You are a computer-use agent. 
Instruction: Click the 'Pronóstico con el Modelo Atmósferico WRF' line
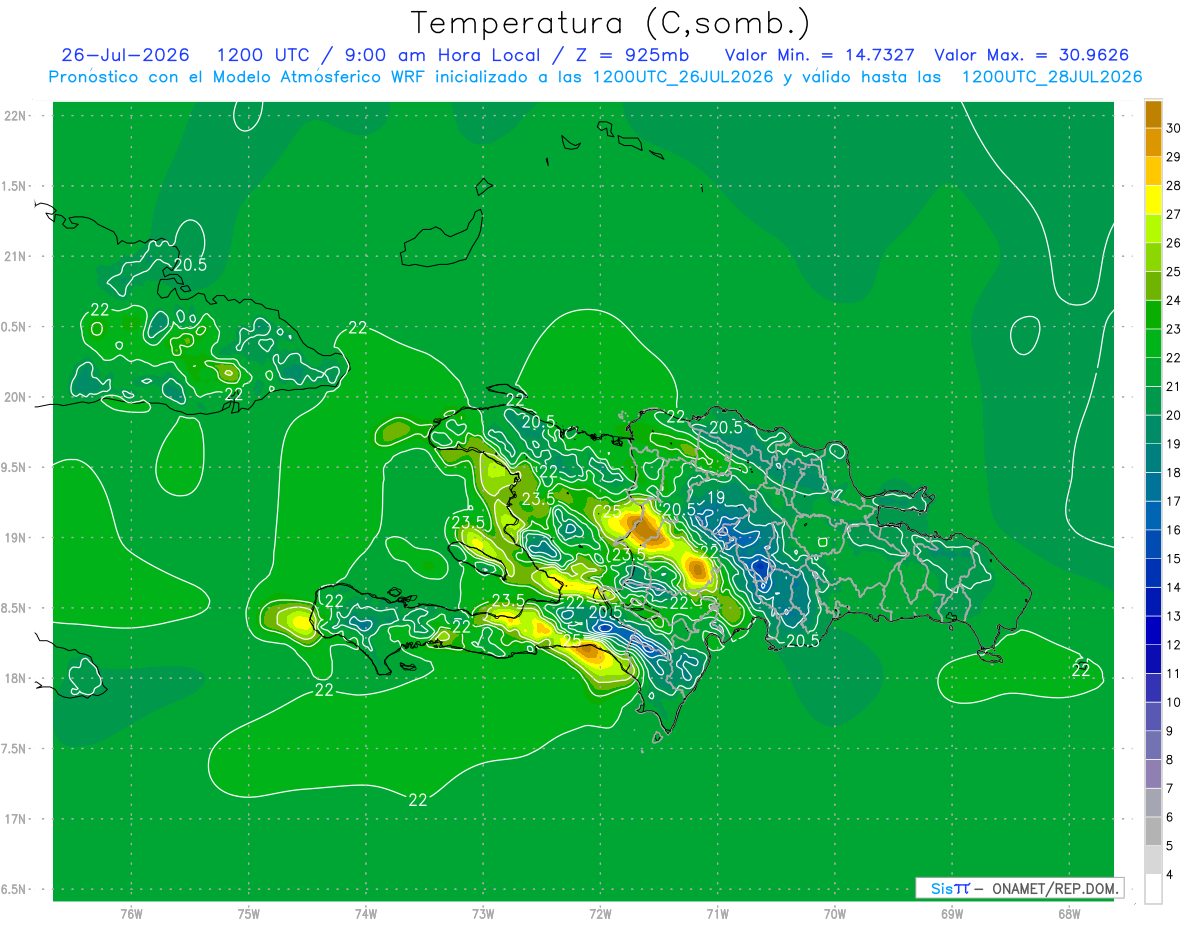pos(595,77)
